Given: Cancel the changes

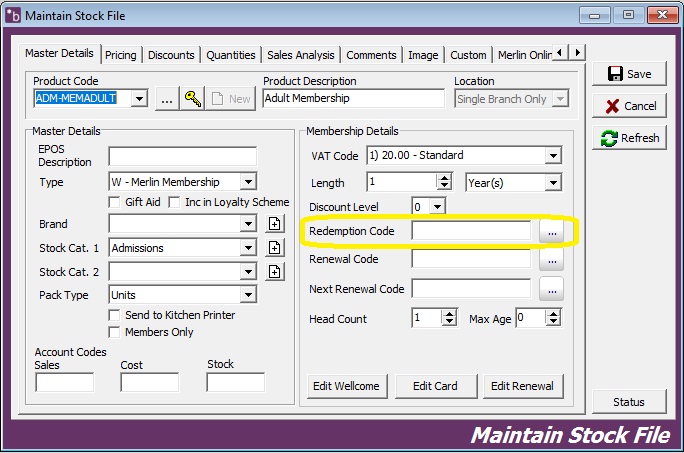Looking at the screenshot, I should pos(629,106).
